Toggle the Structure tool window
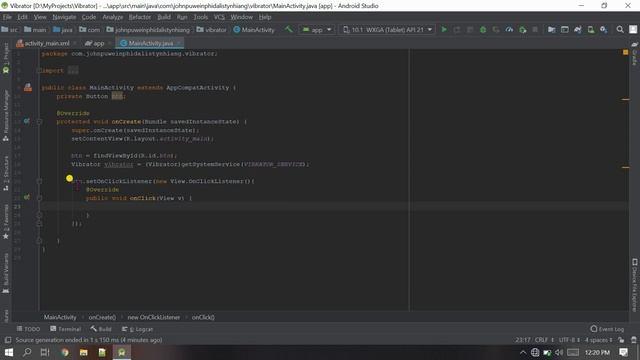 point(6,173)
